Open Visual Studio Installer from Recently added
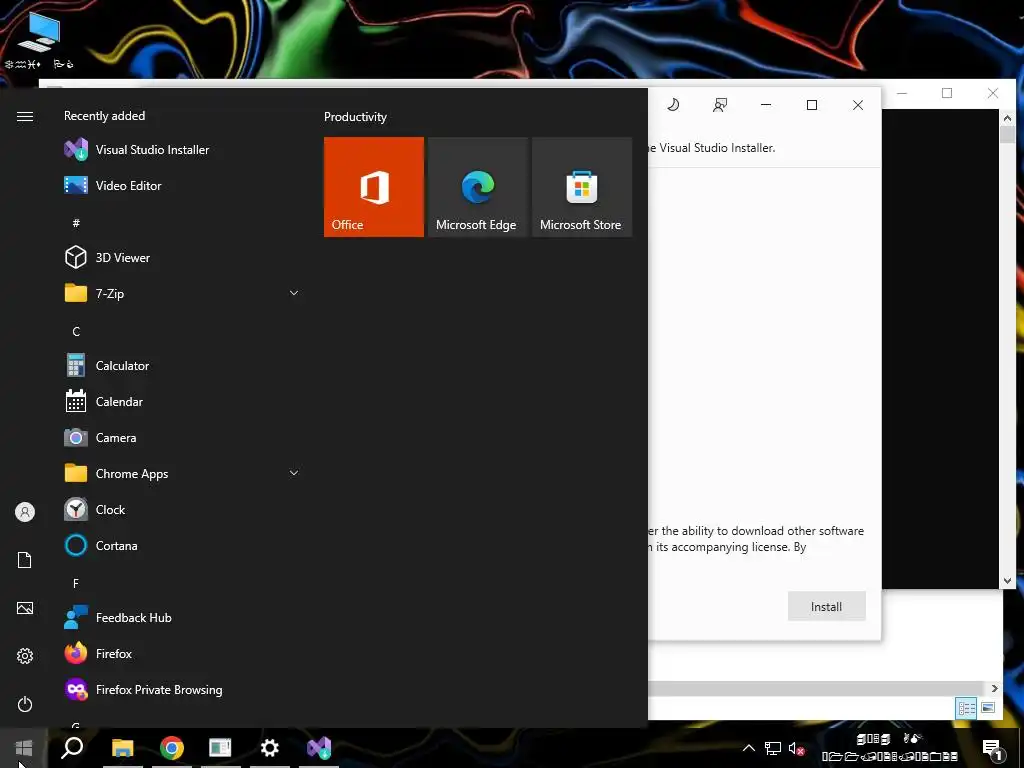 click(x=182, y=150)
